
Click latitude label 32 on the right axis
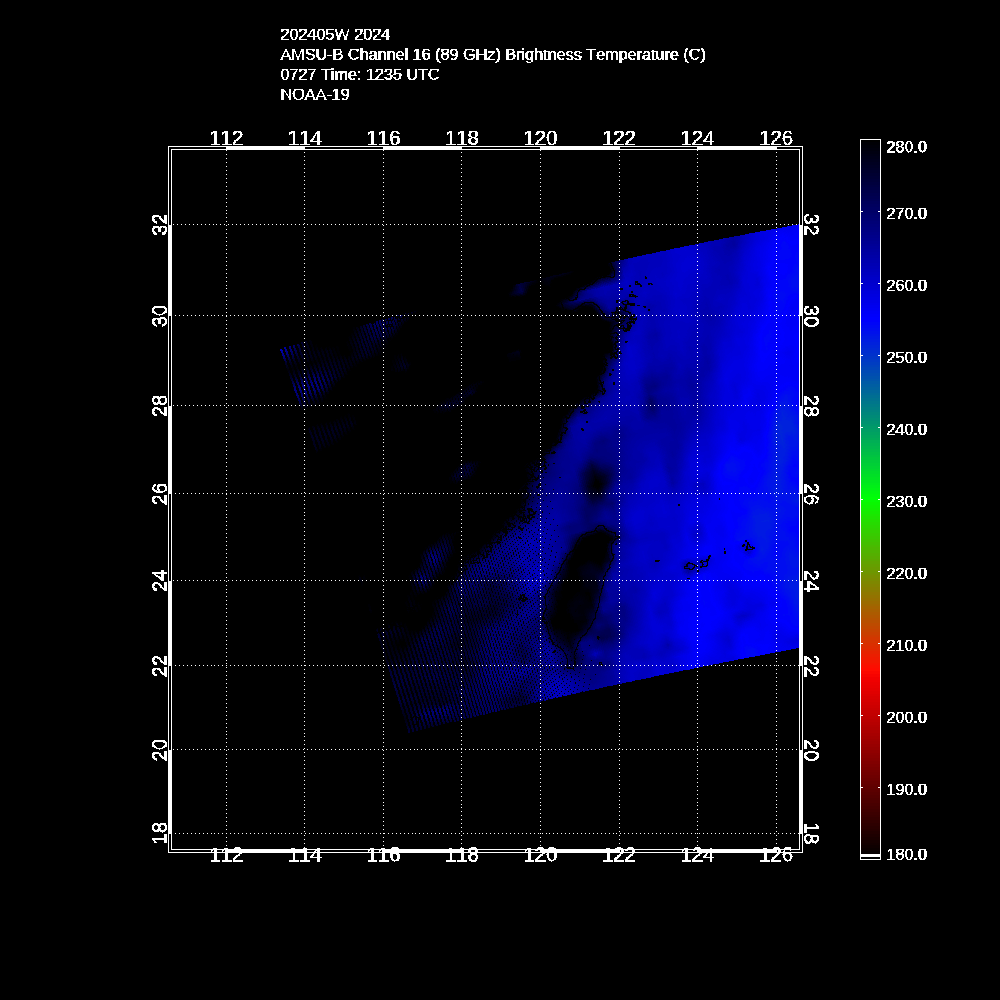point(811,225)
